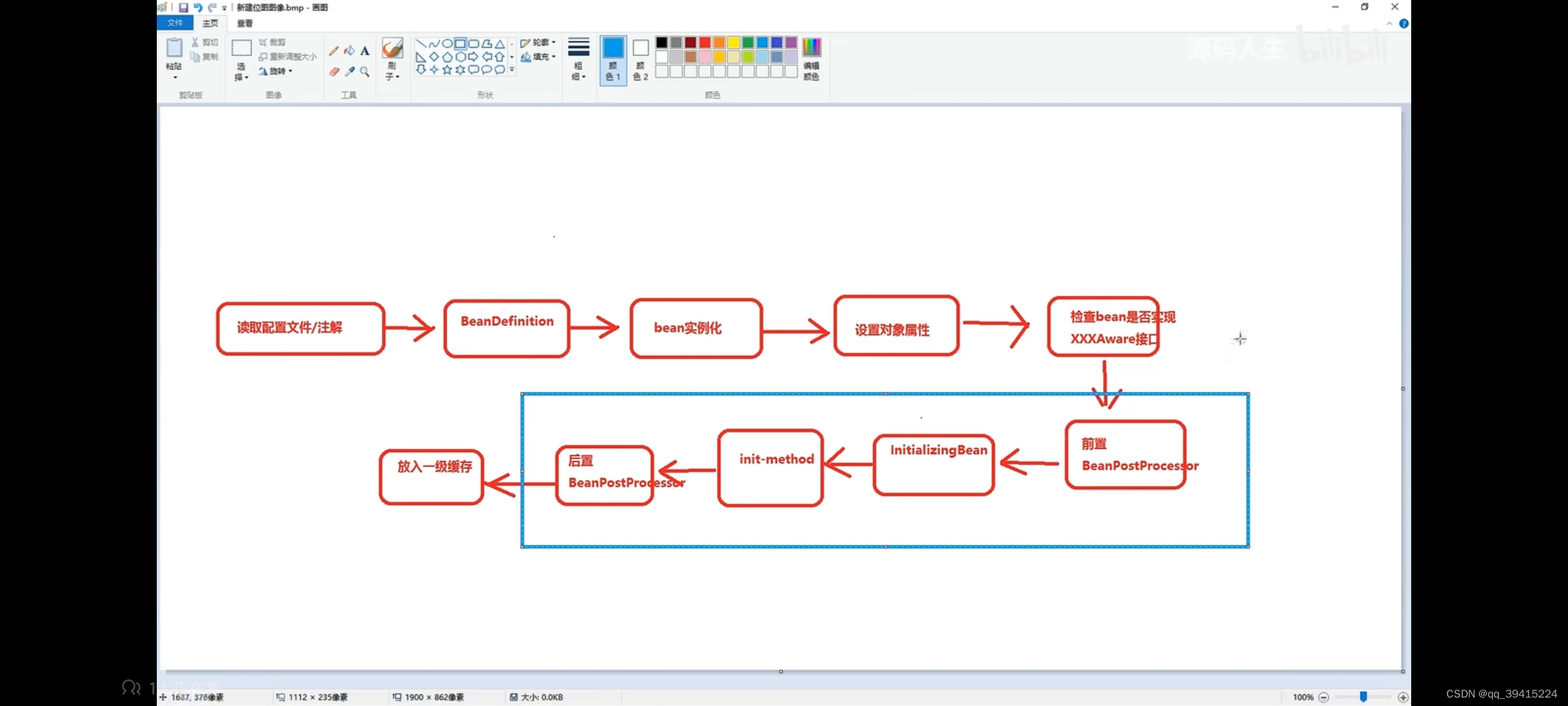Choose the Hexagon shape

(x=460, y=57)
